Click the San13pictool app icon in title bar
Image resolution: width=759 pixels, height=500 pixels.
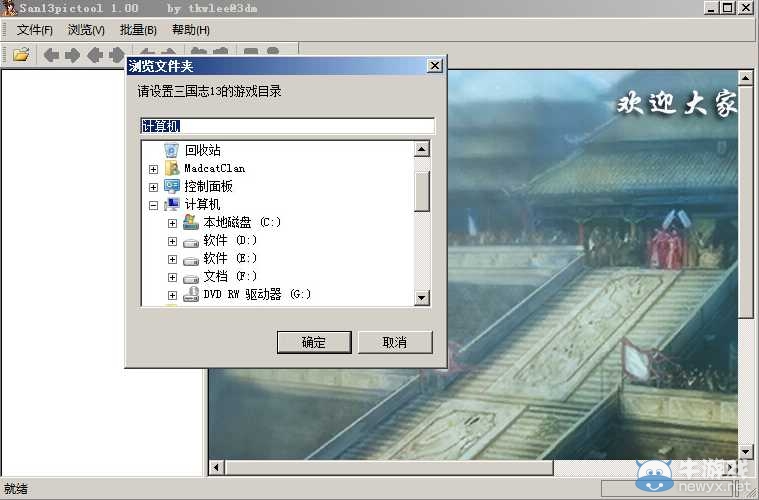point(9,8)
